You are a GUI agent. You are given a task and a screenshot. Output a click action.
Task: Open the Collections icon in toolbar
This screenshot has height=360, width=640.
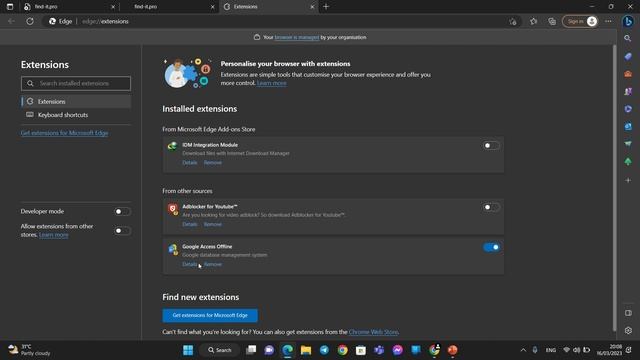pos(552,21)
